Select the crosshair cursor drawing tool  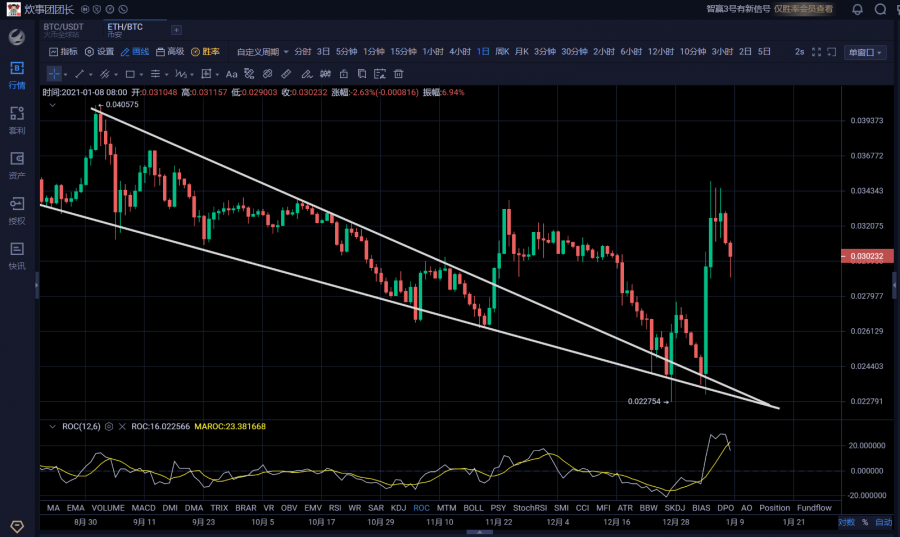[53, 73]
